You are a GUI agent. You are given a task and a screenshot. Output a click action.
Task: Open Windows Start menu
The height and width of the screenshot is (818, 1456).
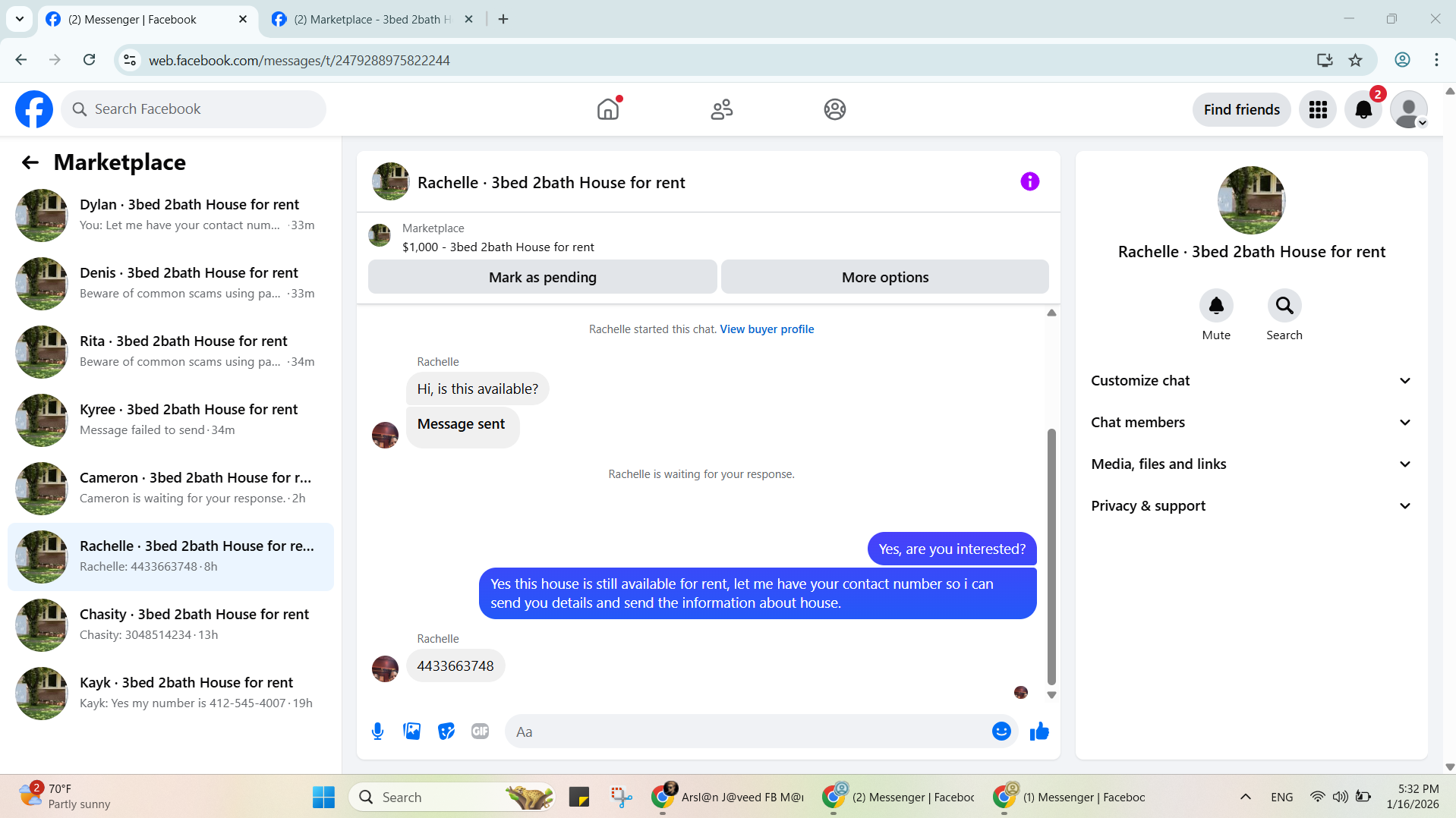tap(324, 798)
